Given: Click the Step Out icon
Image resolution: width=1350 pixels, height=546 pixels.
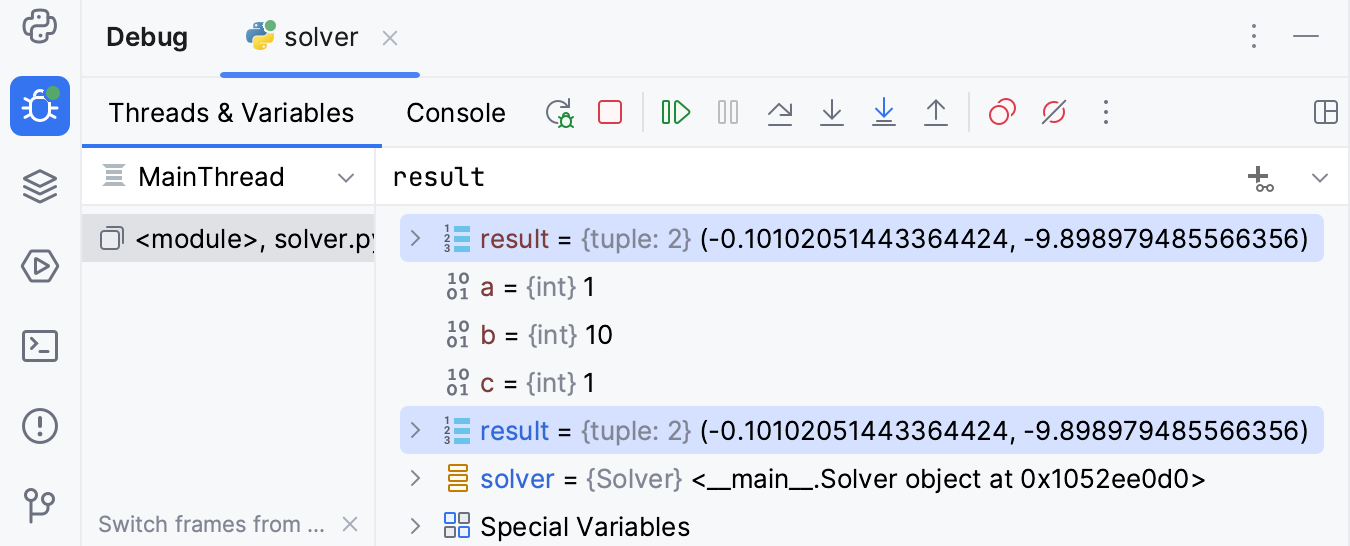Looking at the screenshot, I should [935, 112].
